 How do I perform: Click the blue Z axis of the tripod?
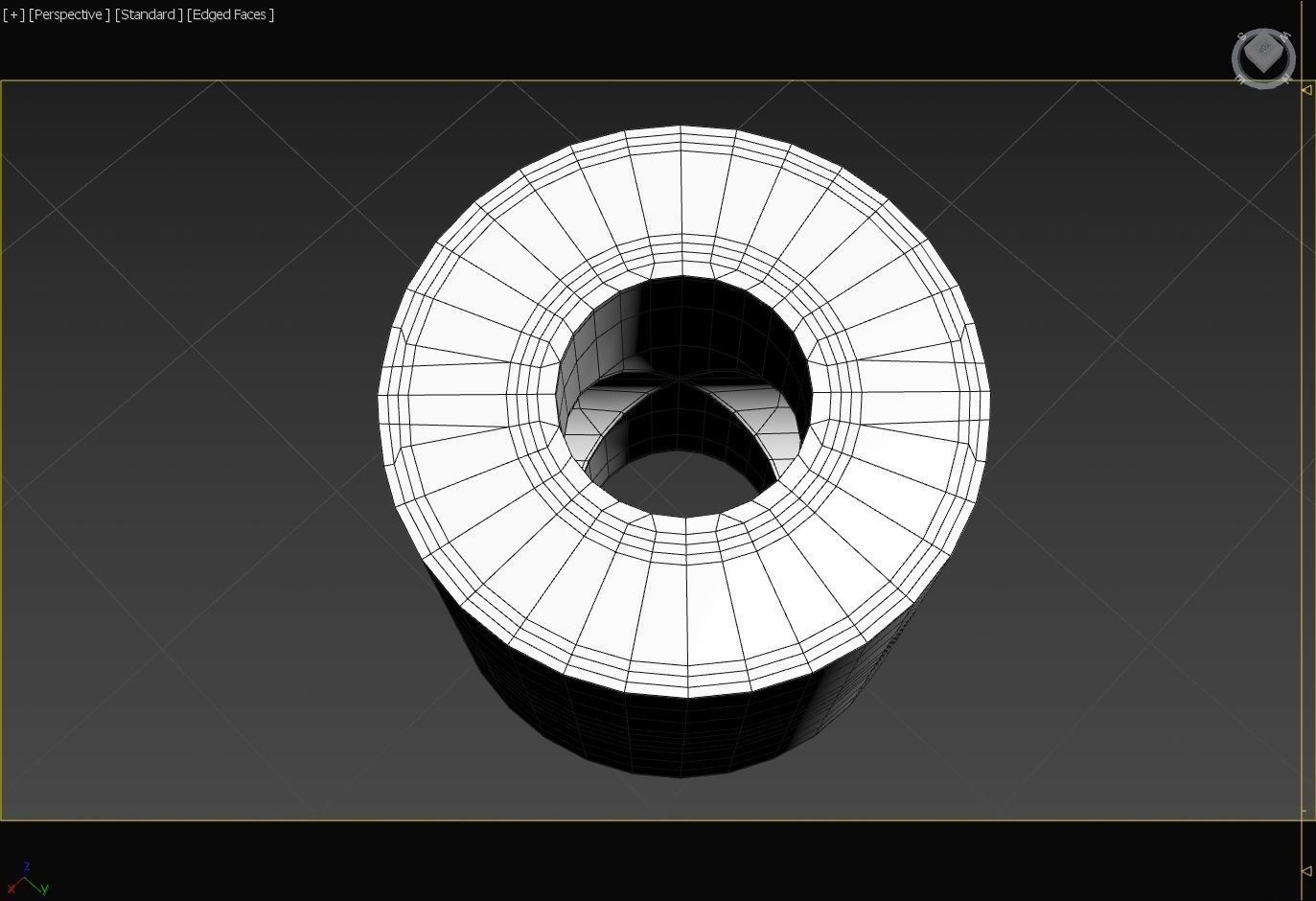coord(27,867)
